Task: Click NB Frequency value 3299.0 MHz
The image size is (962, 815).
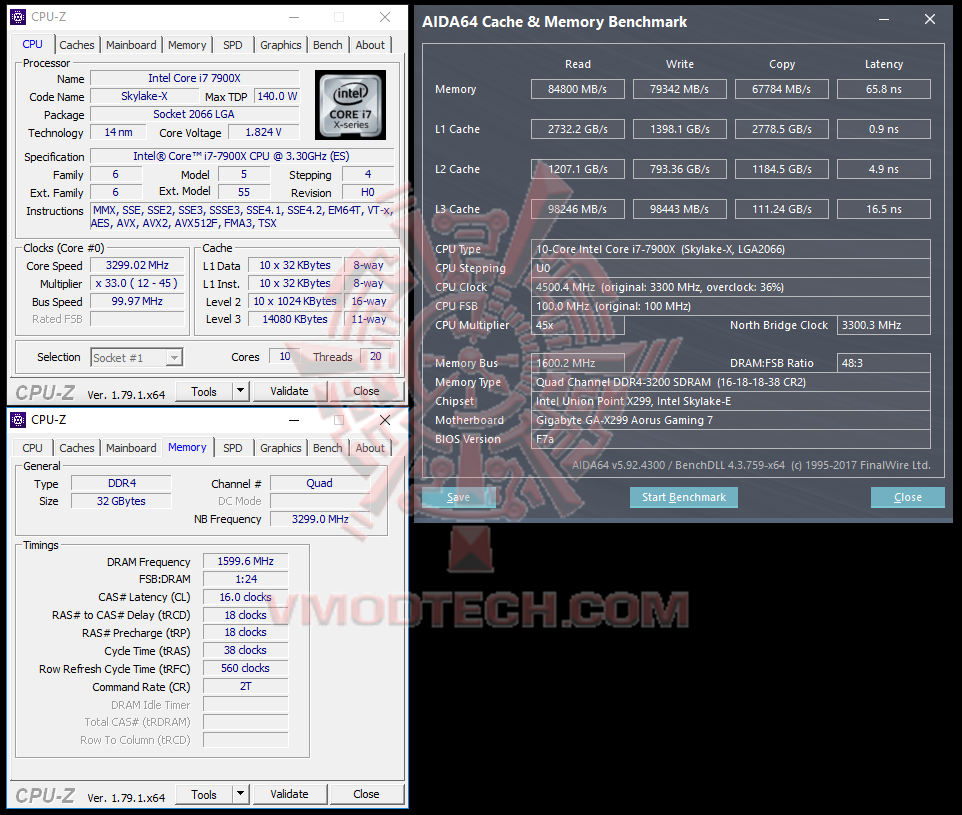Action: tap(320, 519)
